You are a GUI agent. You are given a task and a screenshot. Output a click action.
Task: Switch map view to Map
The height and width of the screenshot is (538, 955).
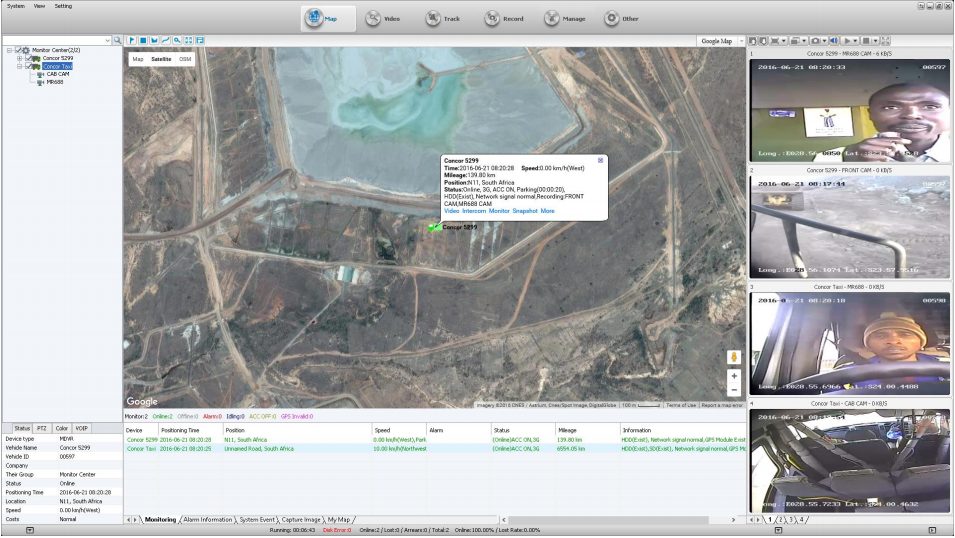(138, 59)
